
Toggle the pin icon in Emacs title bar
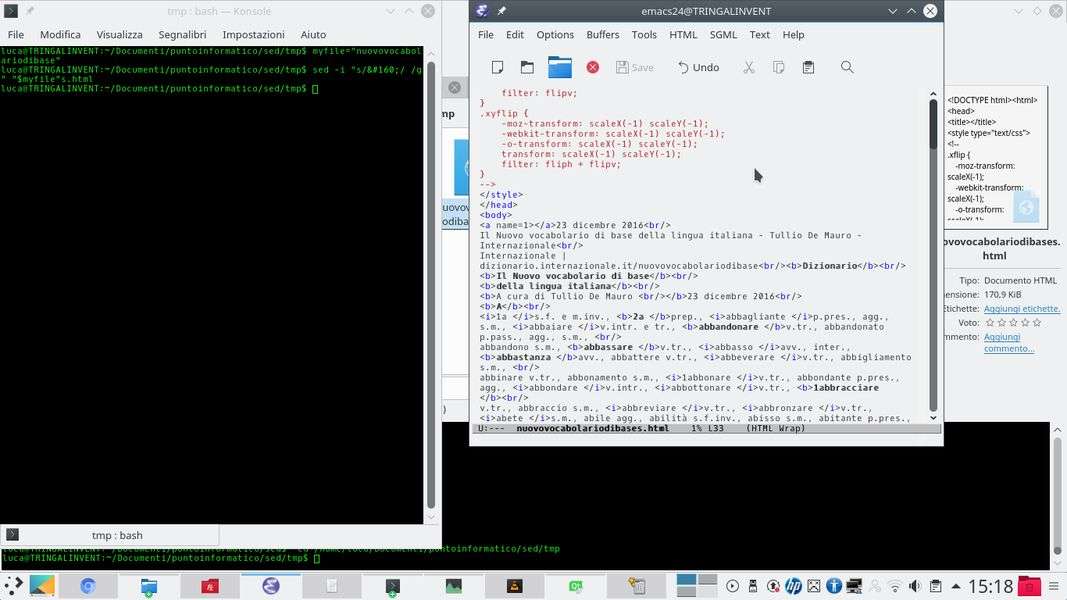pyautogui.click(x=502, y=11)
